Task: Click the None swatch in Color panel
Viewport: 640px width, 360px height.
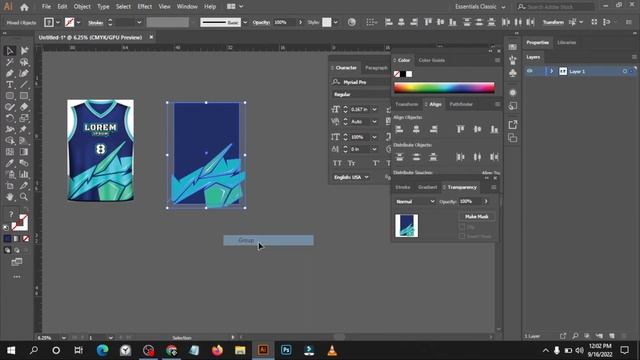Action: tap(397, 74)
